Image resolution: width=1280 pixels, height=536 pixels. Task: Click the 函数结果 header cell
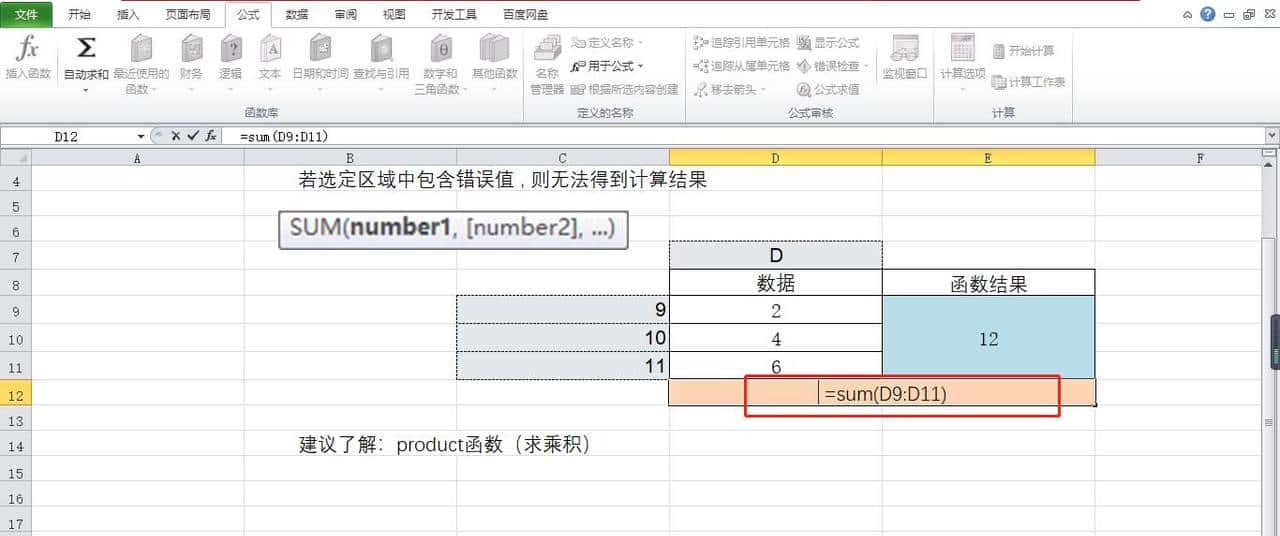point(988,284)
